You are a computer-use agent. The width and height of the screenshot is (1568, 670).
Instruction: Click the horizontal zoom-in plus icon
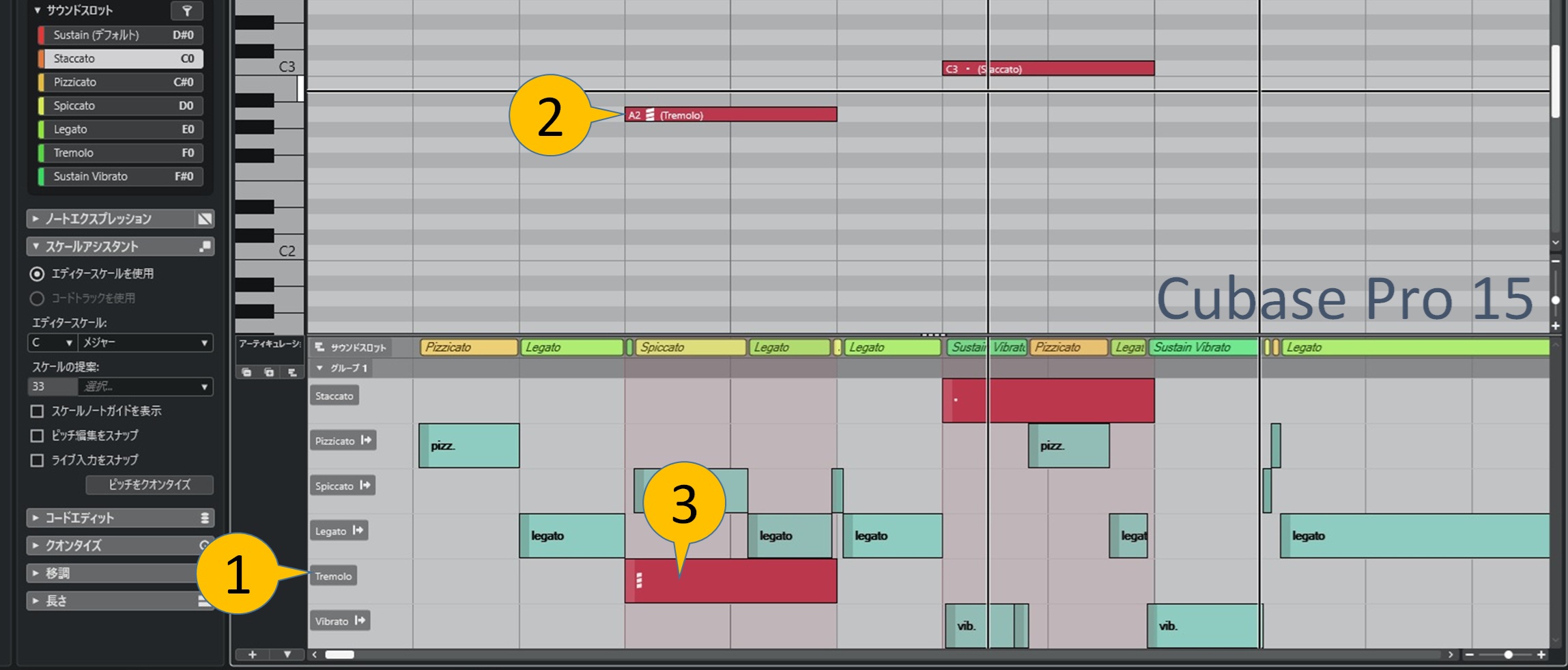tap(1541, 654)
